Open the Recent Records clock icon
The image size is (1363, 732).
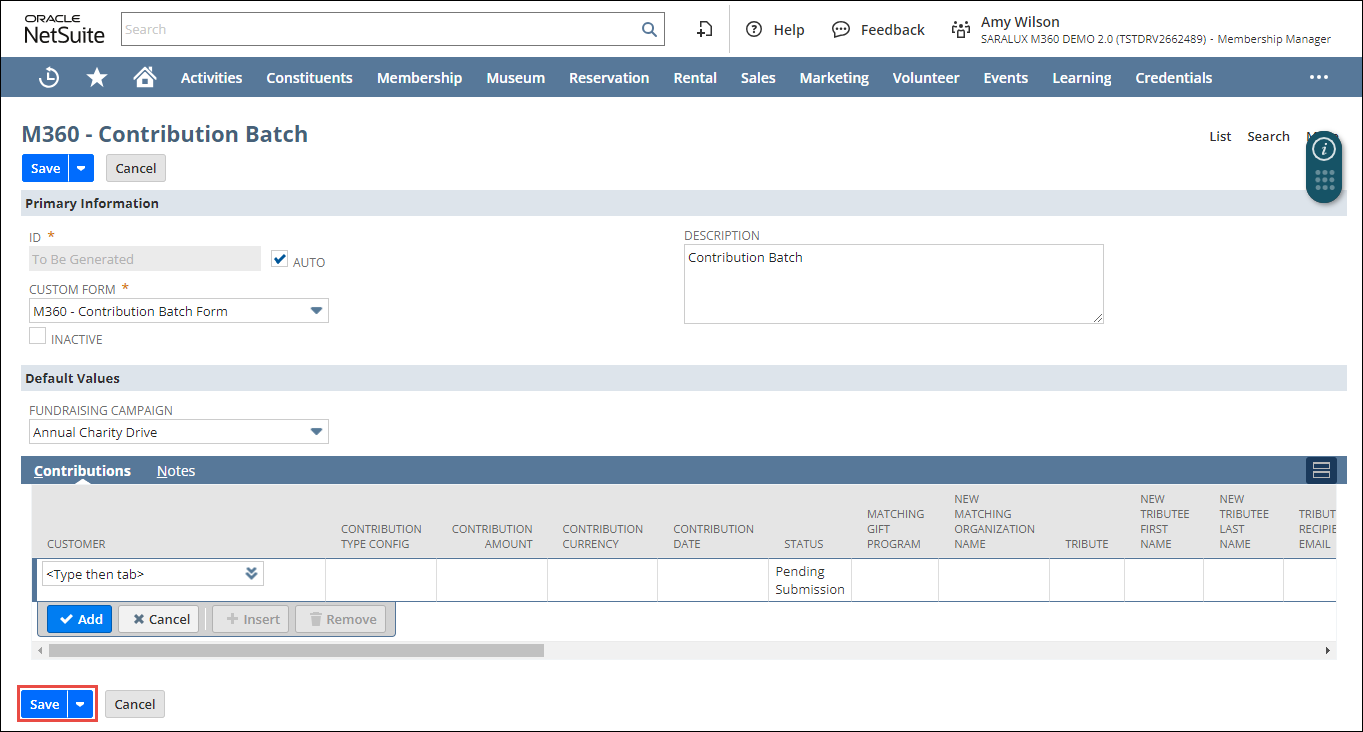pyautogui.click(x=48, y=78)
